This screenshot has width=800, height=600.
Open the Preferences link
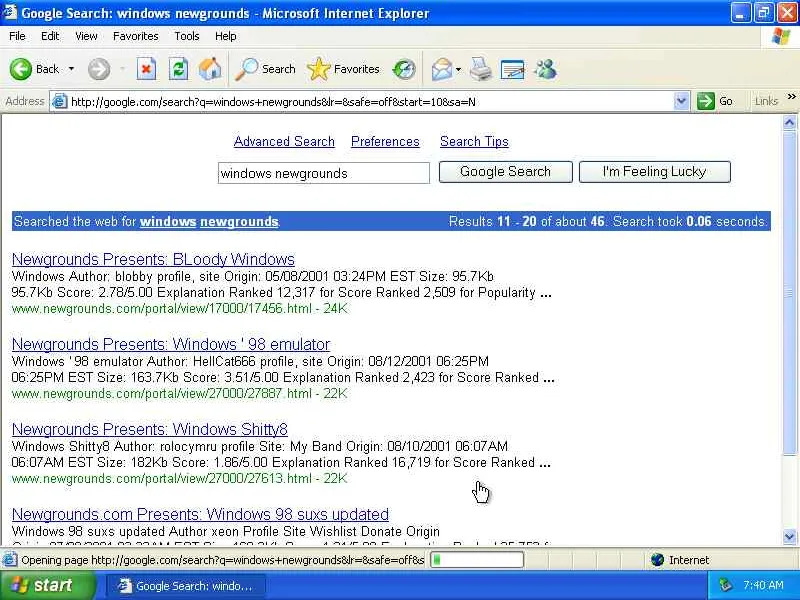(385, 141)
